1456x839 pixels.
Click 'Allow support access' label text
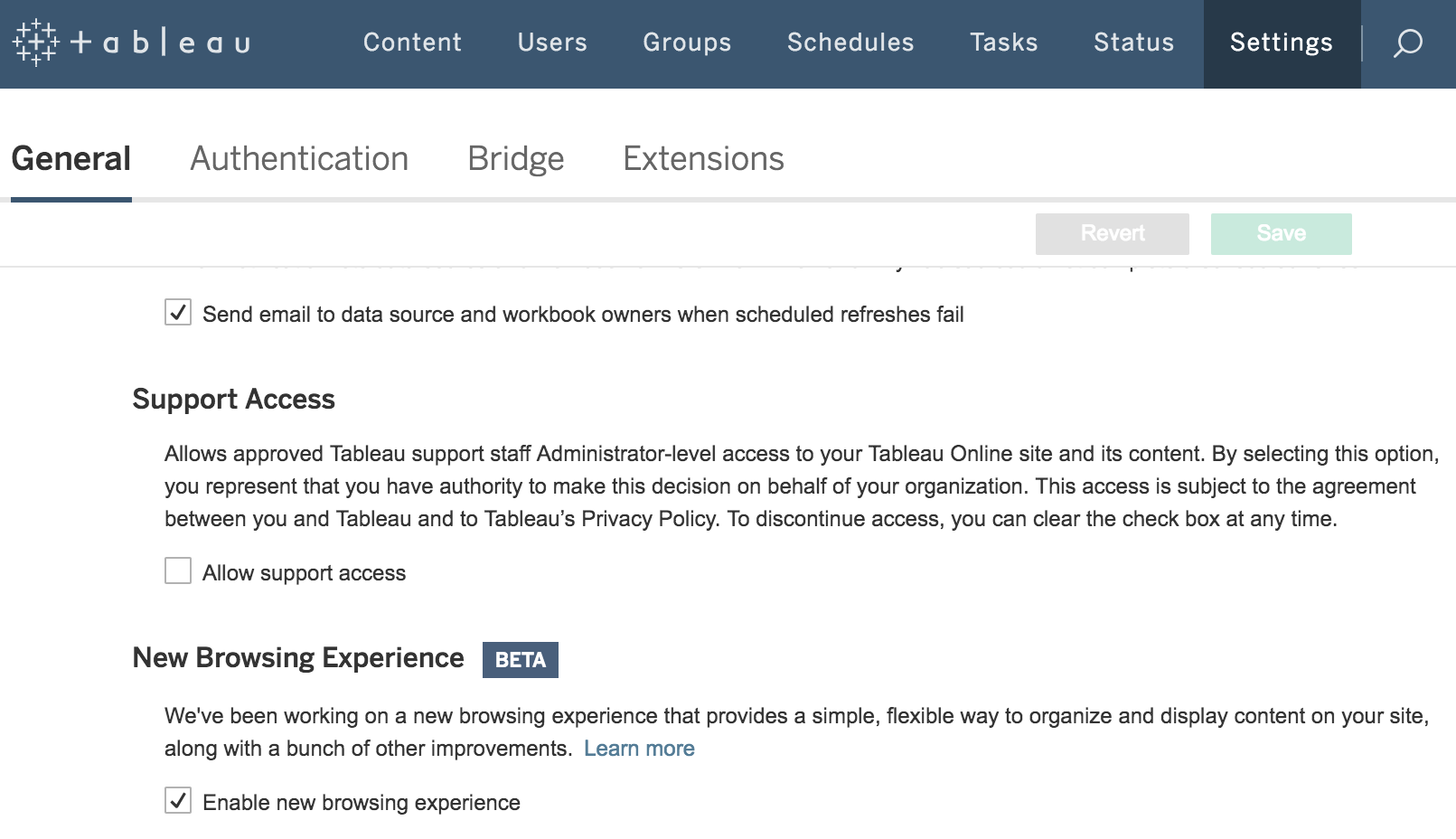coord(304,573)
